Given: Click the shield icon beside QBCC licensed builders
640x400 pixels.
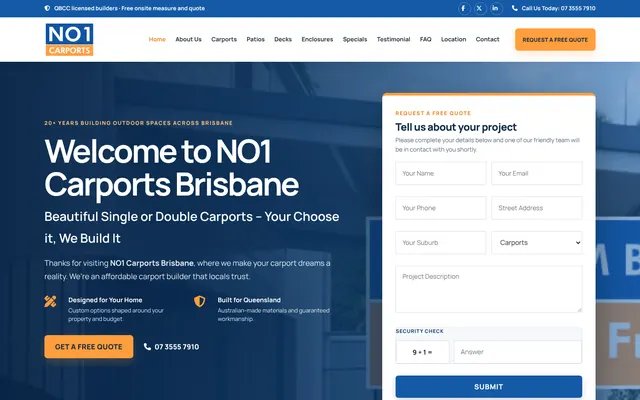Looking at the screenshot, I should click(x=47, y=8).
